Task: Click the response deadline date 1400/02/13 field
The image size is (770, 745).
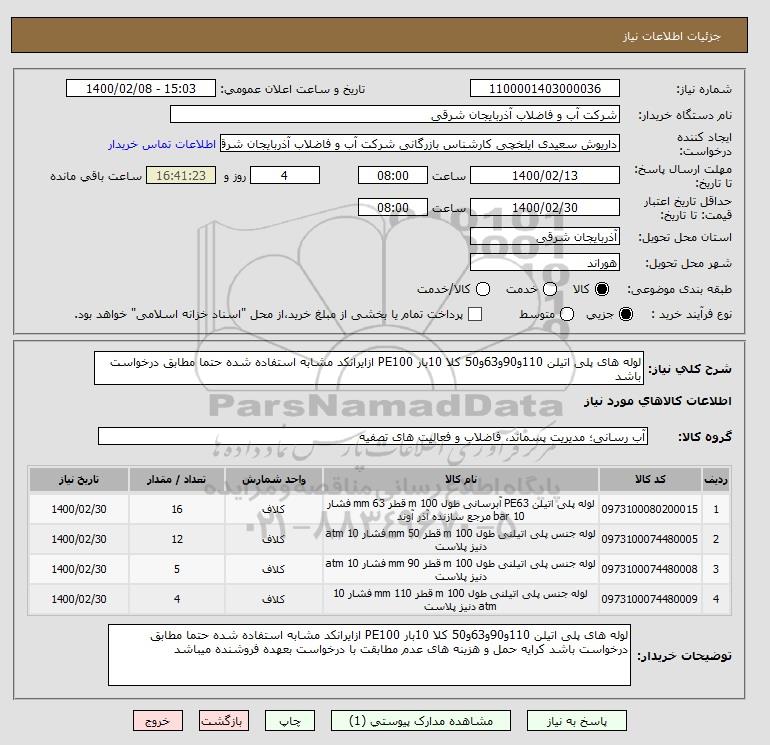Action: pos(545,175)
